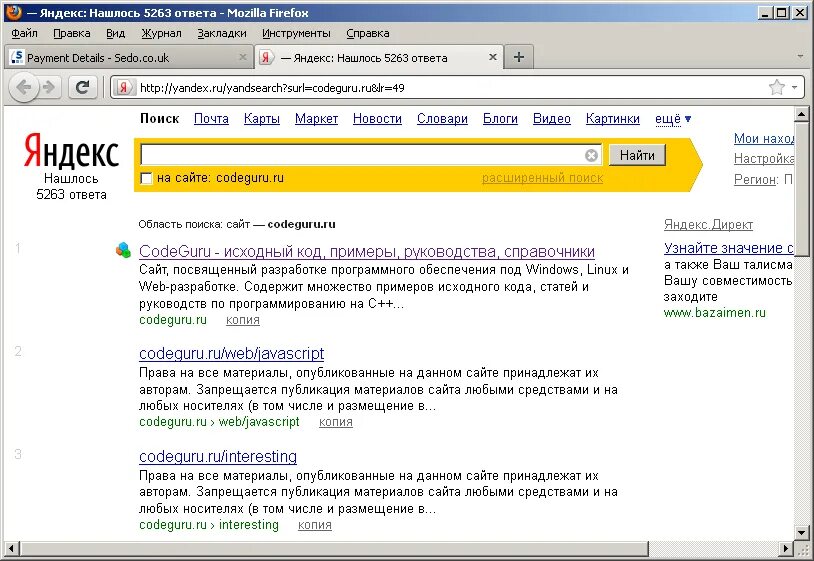Click the horizontal scrollbar right arrow
This screenshot has width=814, height=561.
786,548
